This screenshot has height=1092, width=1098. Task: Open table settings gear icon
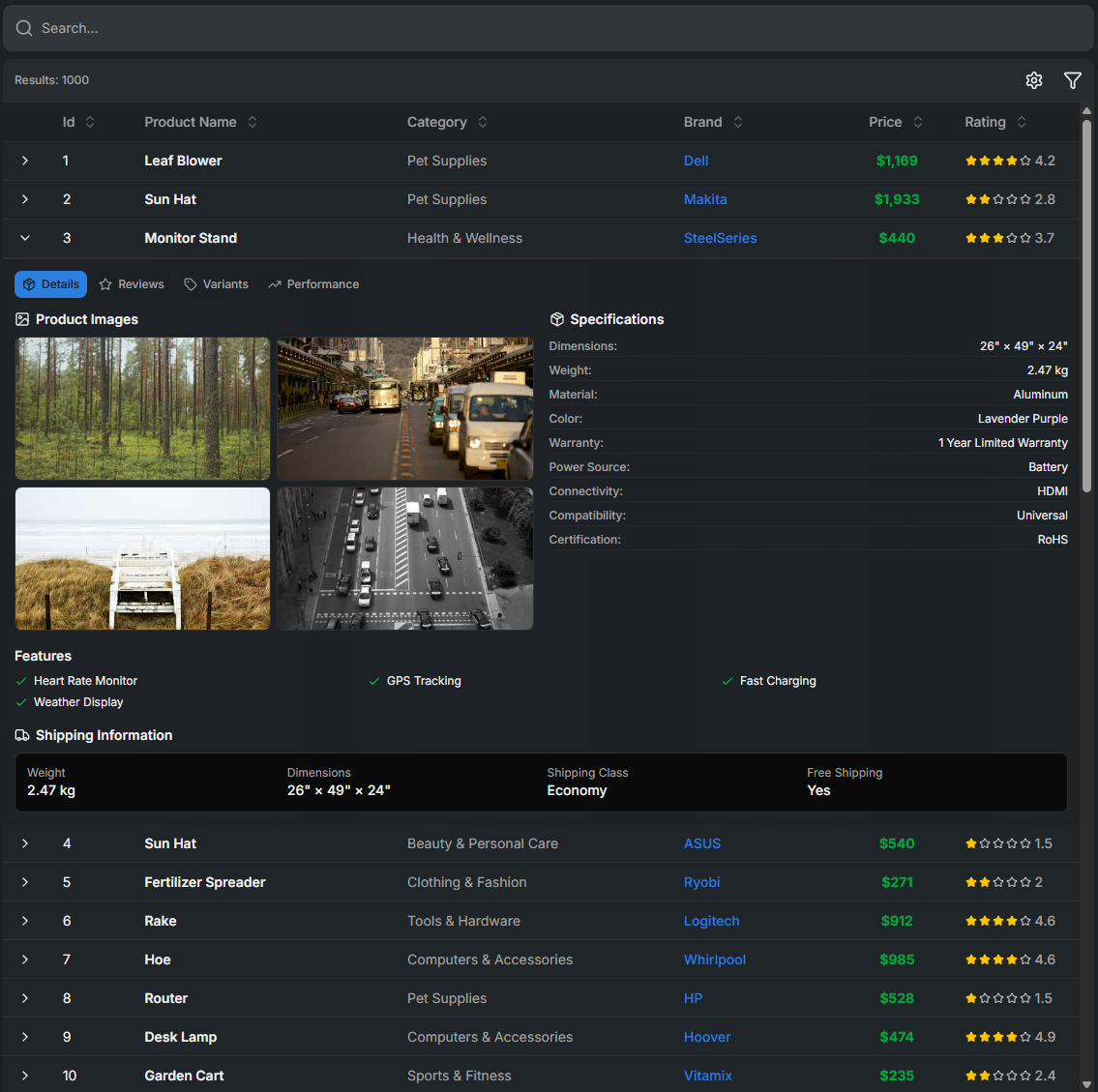coord(1034,80)
